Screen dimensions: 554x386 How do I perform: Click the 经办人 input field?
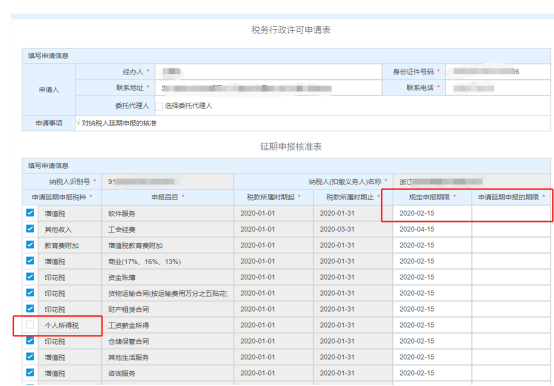pyautogui.click(x=268, y=72)
